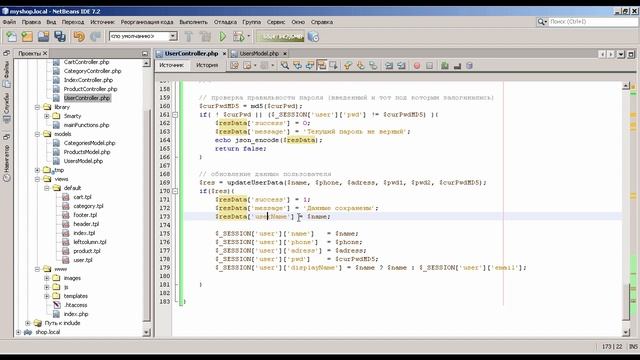The image size is (640, 360).
Task: Click the Find Selection magnifier icon
Action: tap(284, 65)
